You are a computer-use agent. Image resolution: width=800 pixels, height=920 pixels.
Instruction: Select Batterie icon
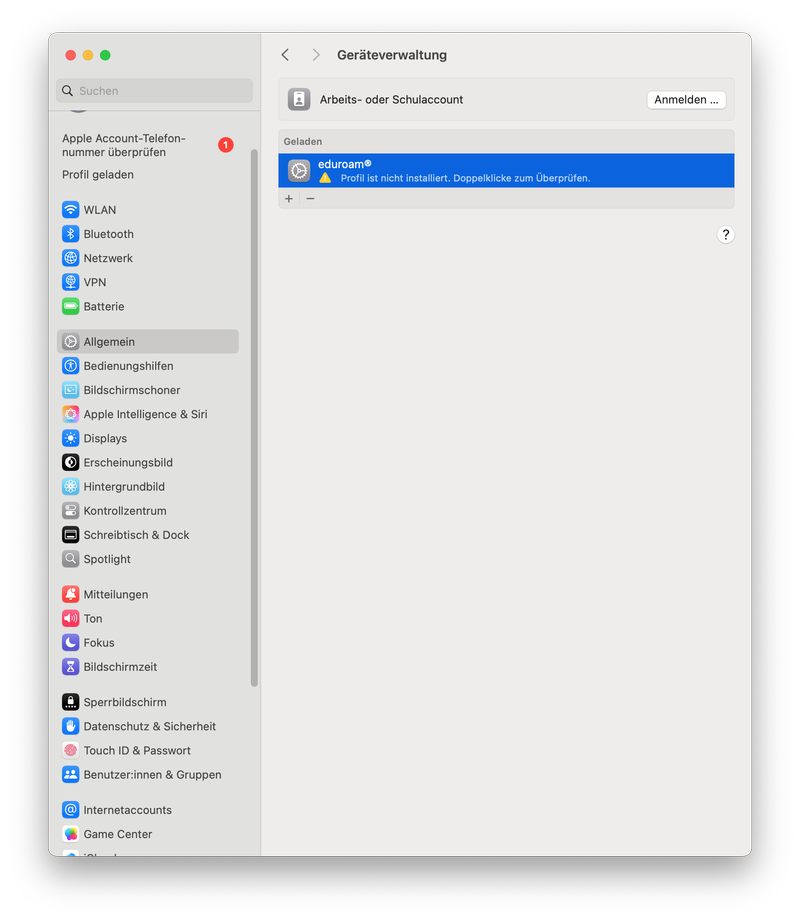70,306
